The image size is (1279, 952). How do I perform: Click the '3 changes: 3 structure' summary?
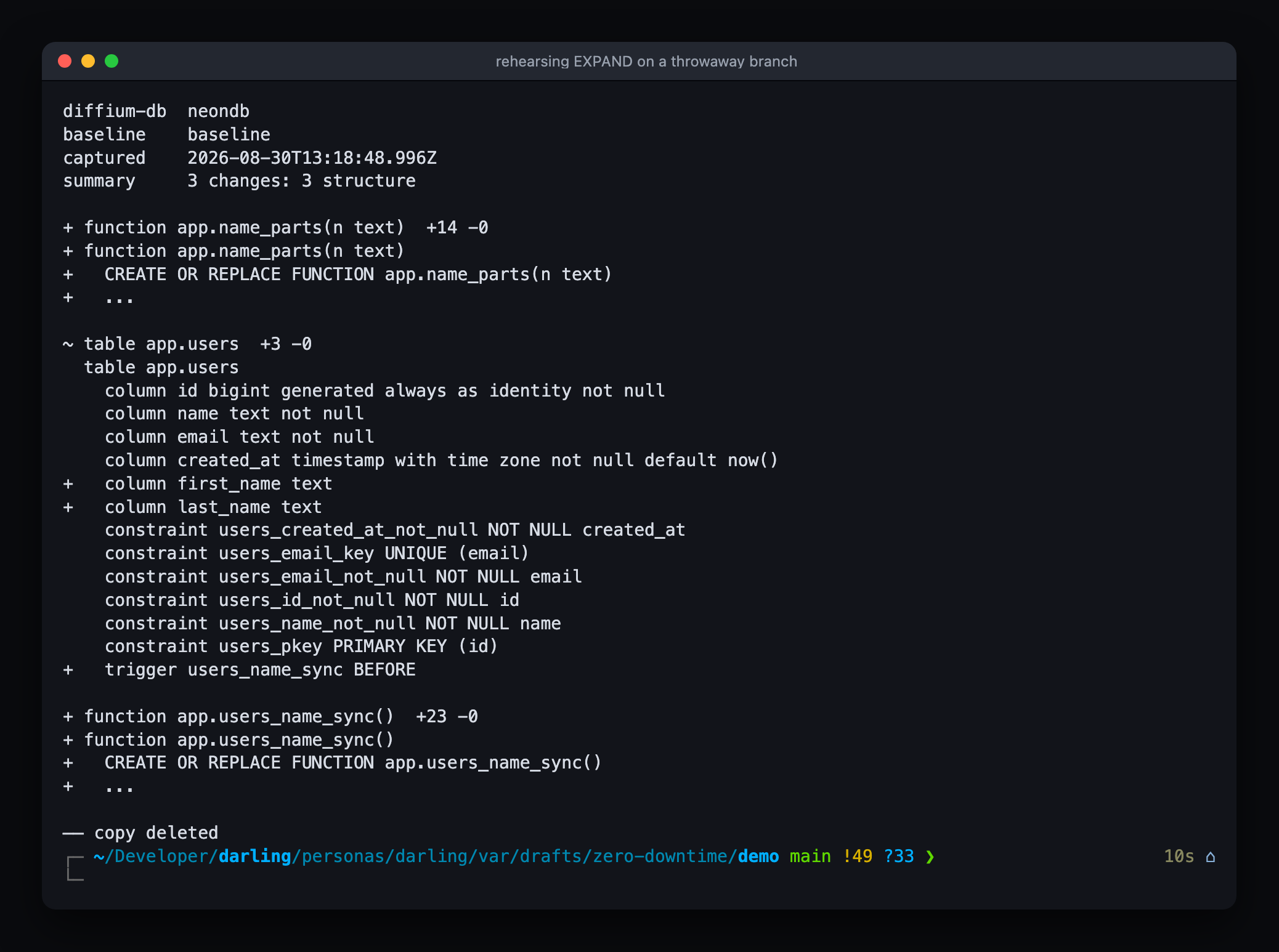[x=302, y=181]
